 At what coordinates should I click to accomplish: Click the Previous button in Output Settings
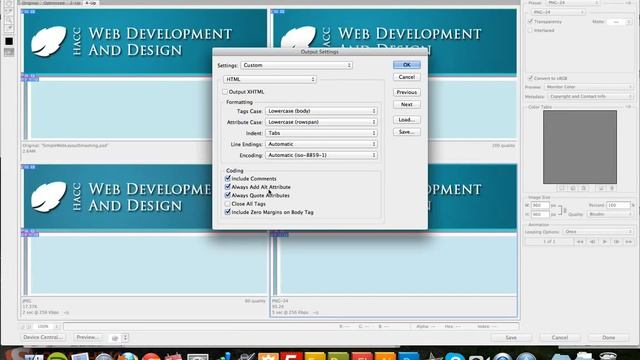click(x=407, y=93)
